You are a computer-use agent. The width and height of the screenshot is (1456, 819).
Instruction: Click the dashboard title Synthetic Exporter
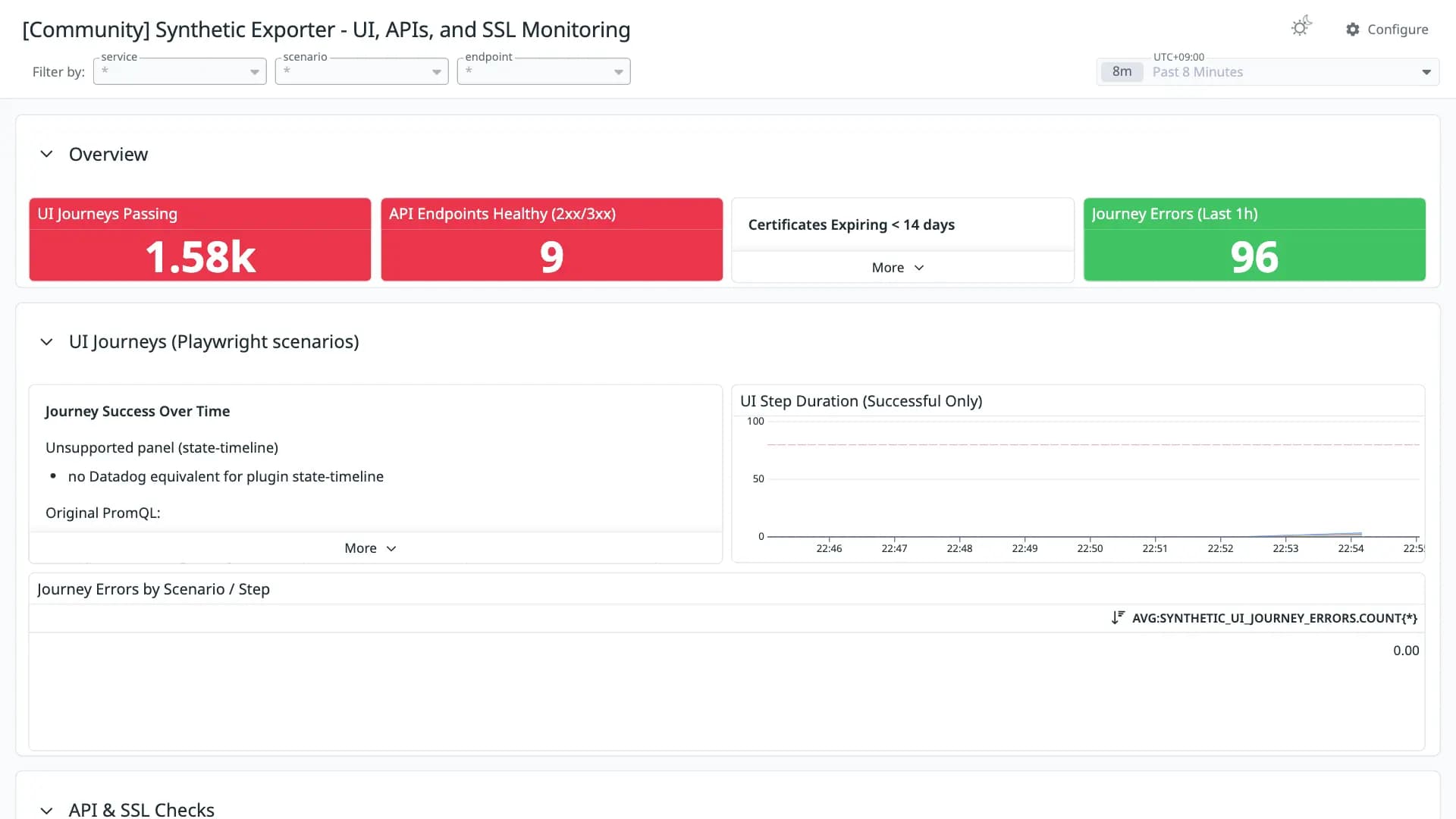(326, 30)
